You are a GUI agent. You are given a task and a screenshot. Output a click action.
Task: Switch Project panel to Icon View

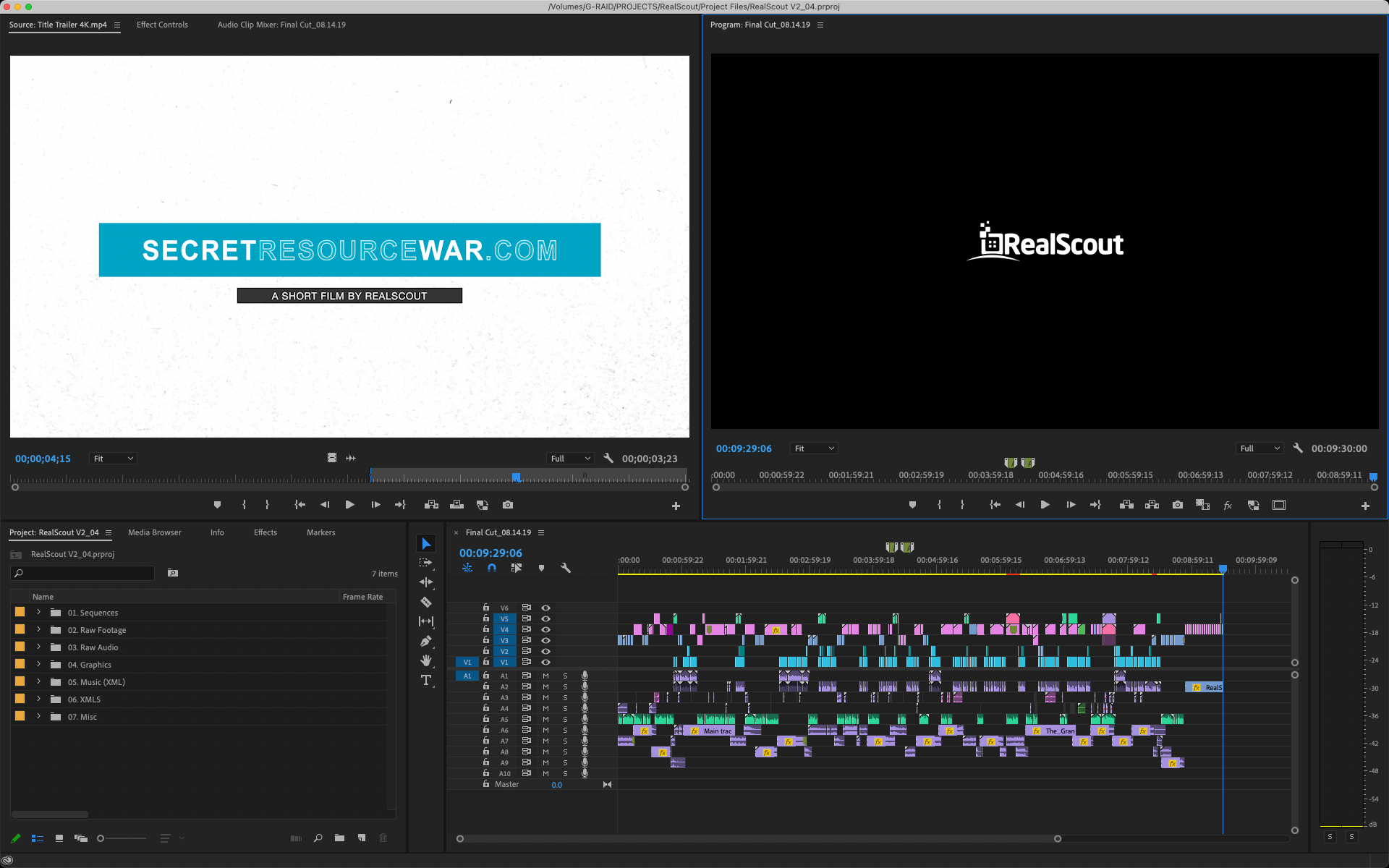59,838
